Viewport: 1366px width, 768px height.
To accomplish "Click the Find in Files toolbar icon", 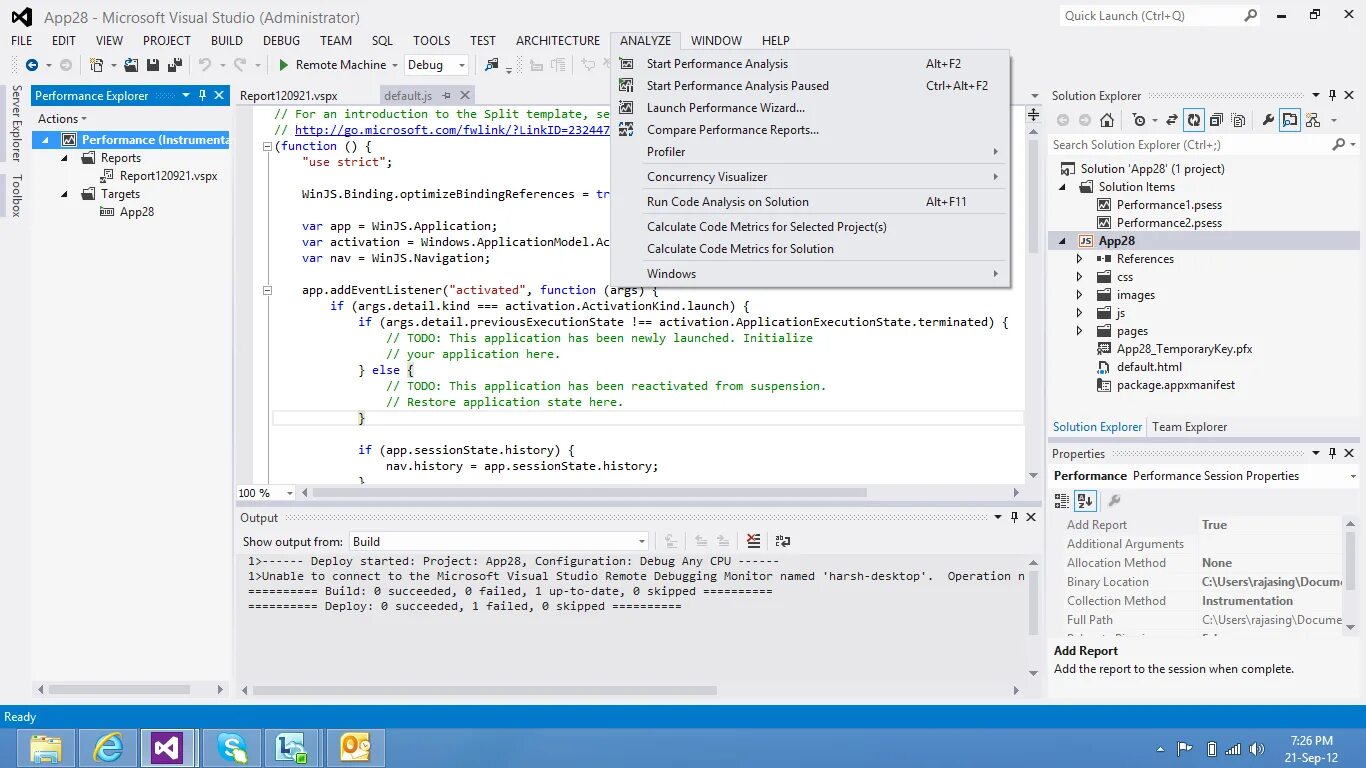I will 491,65.
